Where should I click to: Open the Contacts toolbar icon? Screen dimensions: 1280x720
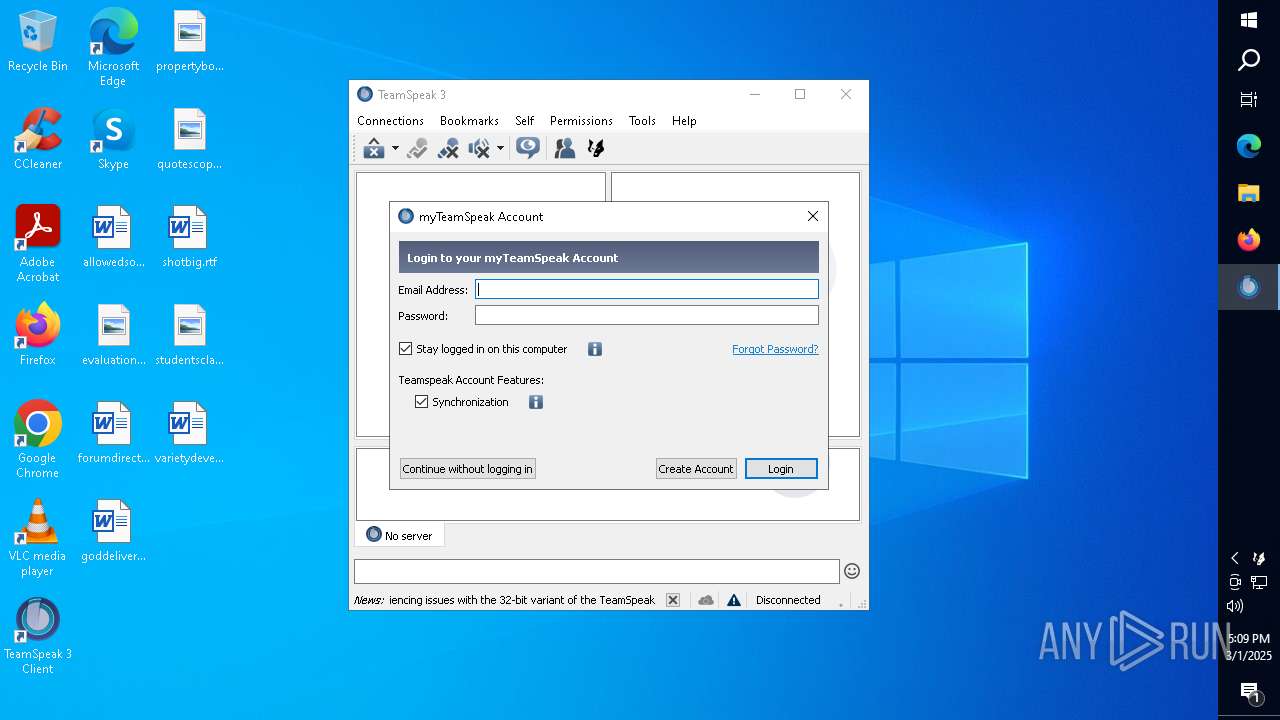(x=565, y=148)
